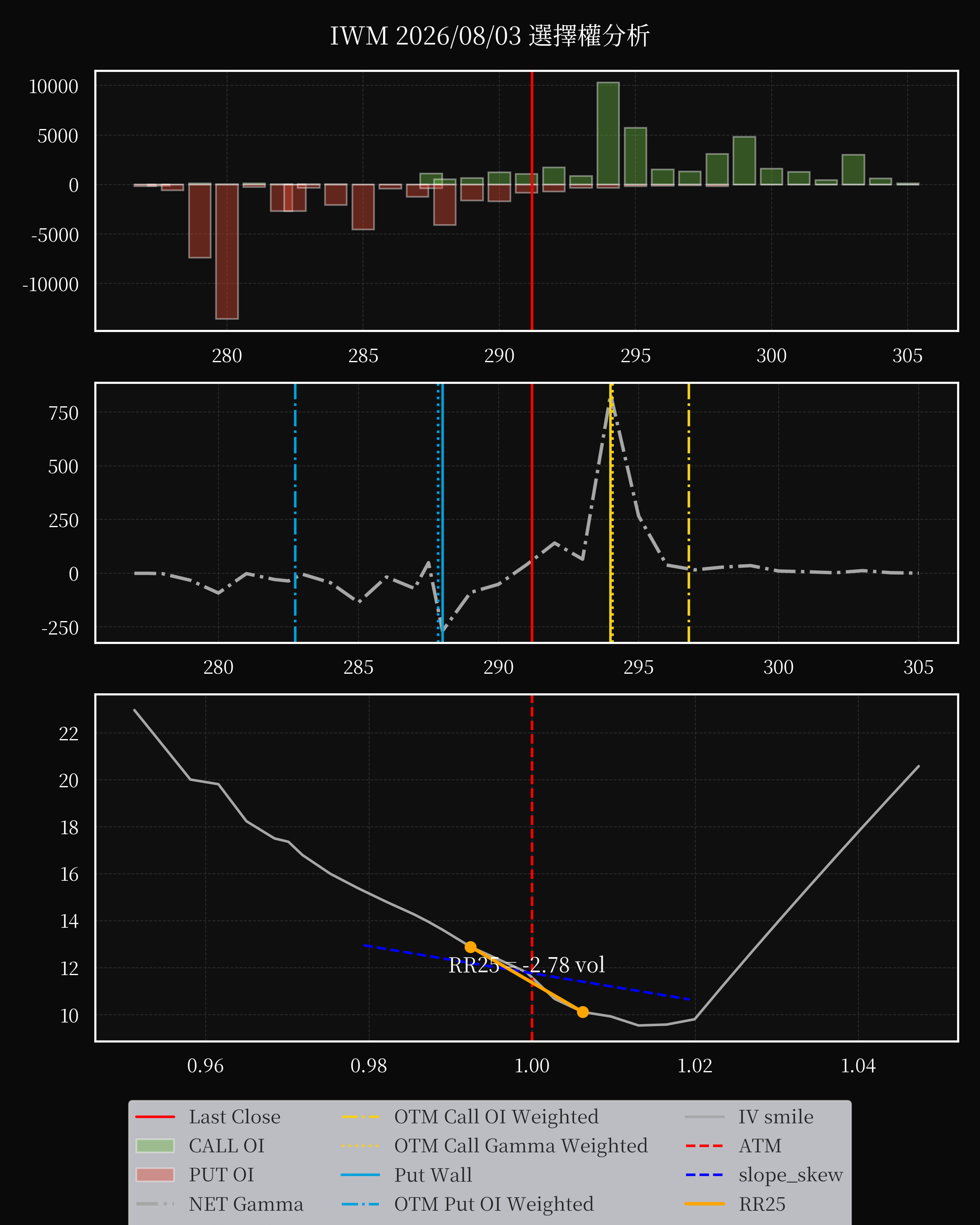Click the red put OI bar at 288
The width and height of the screenshot is (980, 1225).
445,205
